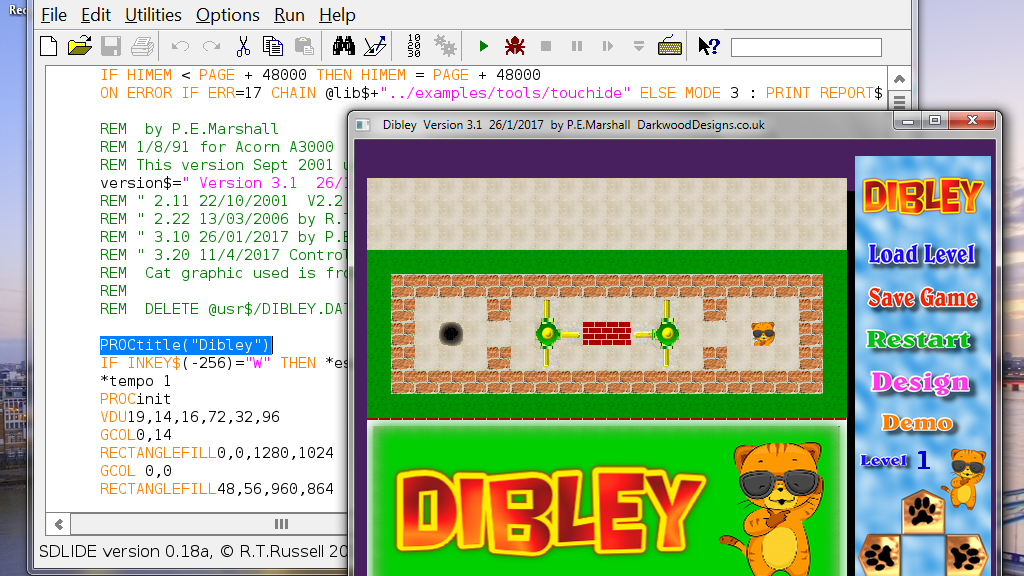Click the New file icon

point(48,46)
